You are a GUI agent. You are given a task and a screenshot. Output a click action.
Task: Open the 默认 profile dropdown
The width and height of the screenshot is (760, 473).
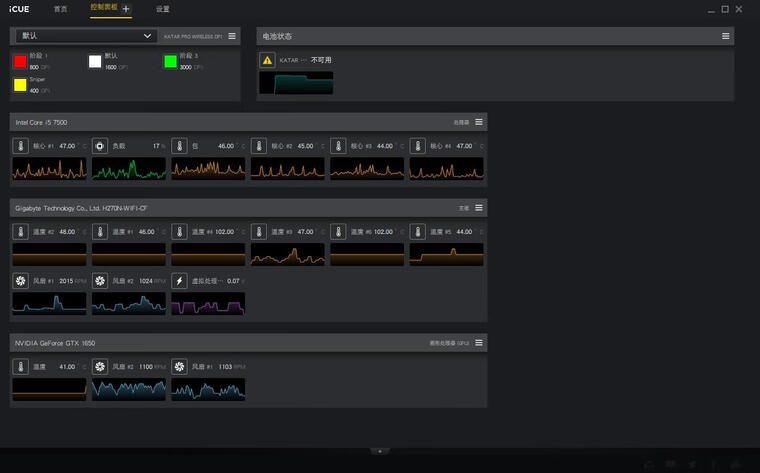(86, 36)
